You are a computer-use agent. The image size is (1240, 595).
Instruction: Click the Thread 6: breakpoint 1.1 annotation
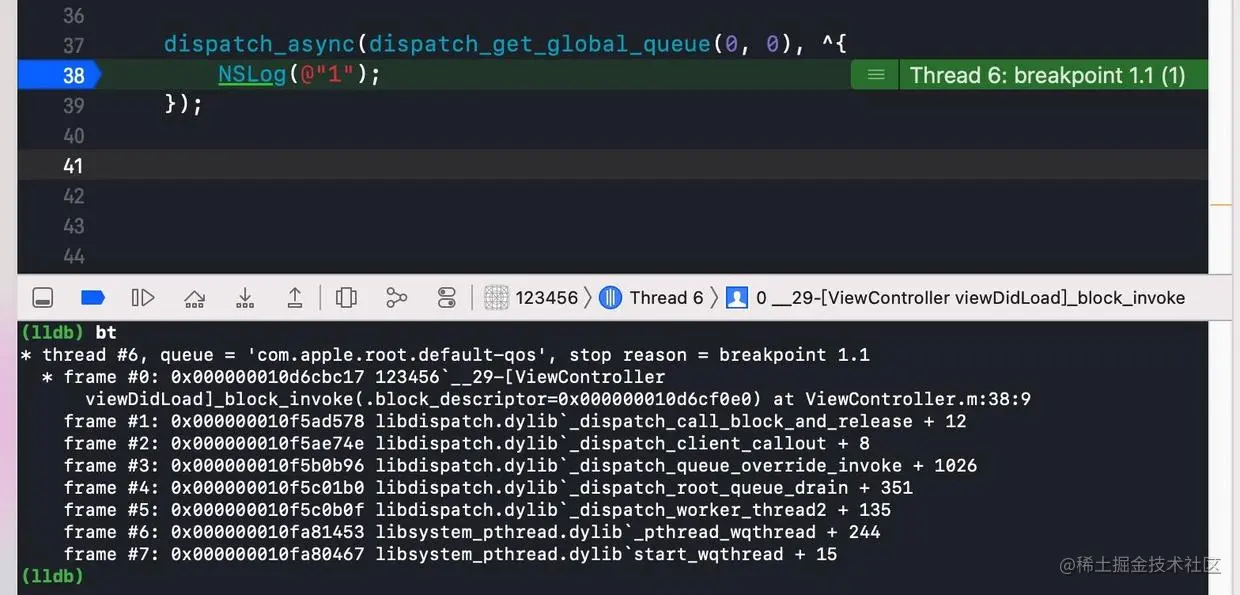coord(1047,75)
